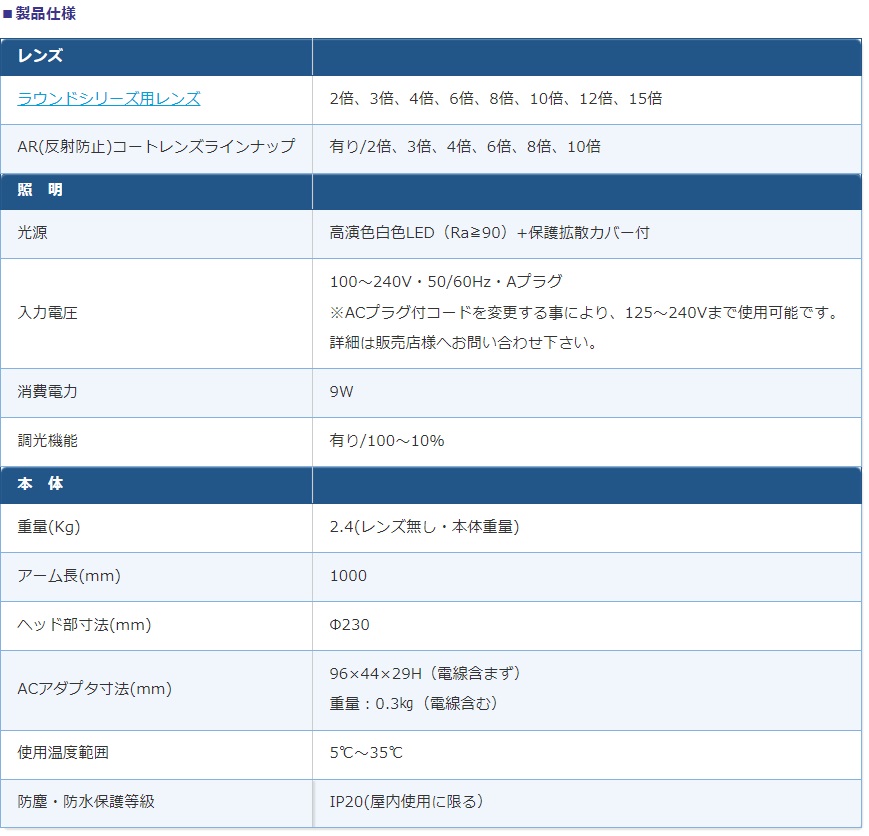Click the 使用温度範囲 5℃~35℃ value
Screen dimensions: 869x836
pyautogui.click(x=366, y=753)
